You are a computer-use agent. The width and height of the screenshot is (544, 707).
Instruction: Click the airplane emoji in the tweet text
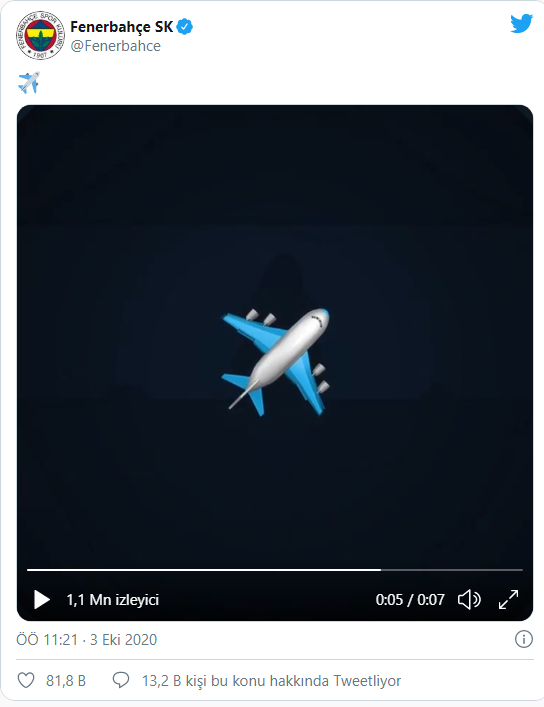(29, 83)
